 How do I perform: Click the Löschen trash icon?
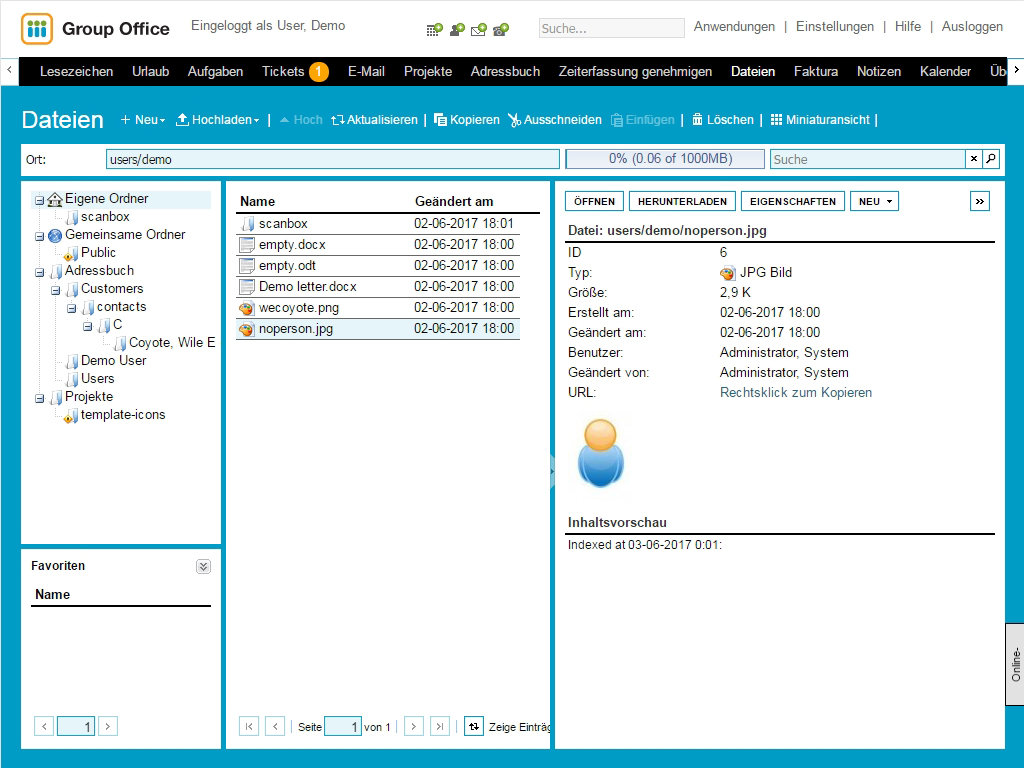tap(698, 120)
